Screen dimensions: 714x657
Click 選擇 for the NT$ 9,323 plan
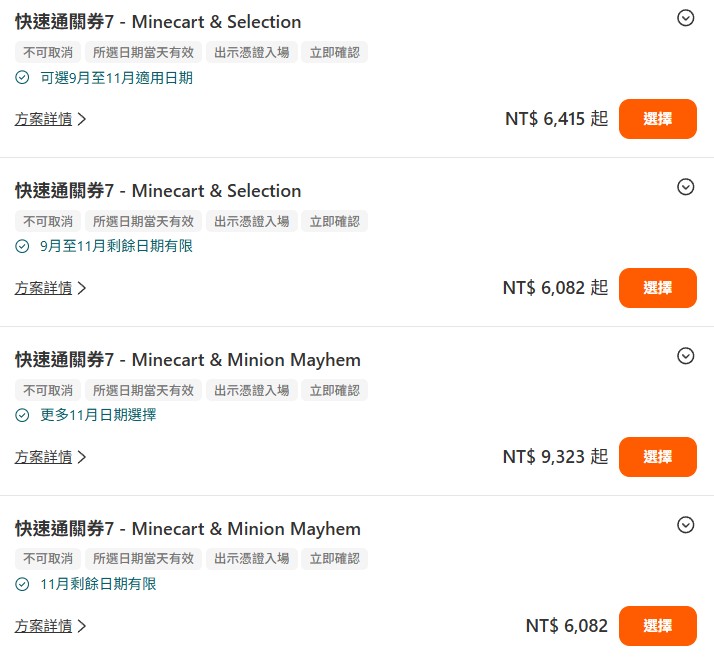657,457
